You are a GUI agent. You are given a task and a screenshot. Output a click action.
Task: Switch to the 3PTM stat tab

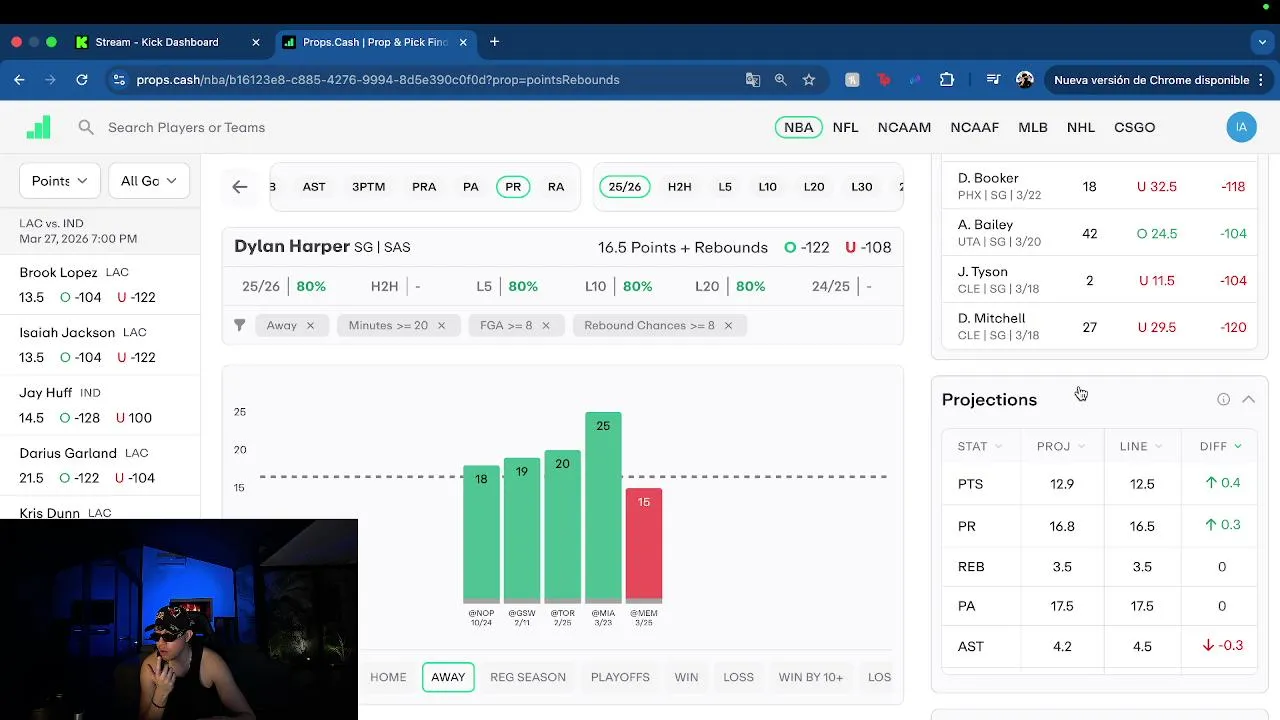pyautogui.click(x=368, y=187)
